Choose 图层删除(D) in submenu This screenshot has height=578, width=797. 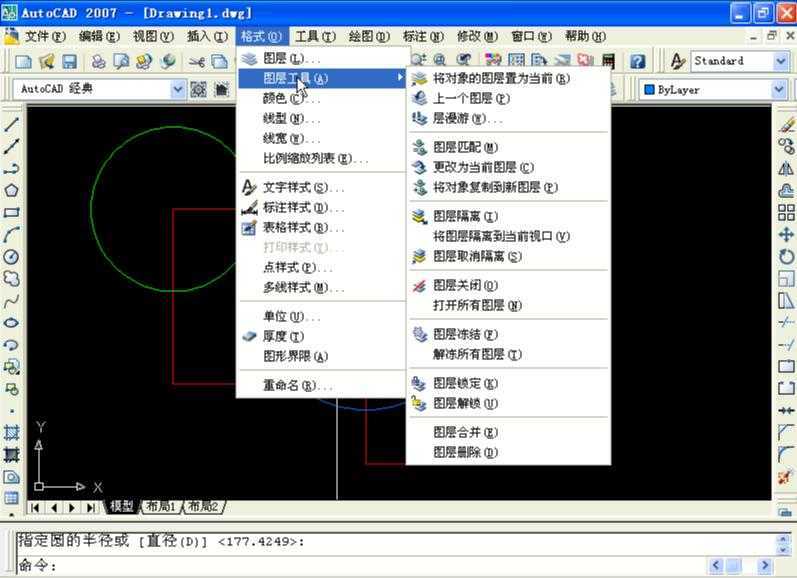[x=509, y=452]
